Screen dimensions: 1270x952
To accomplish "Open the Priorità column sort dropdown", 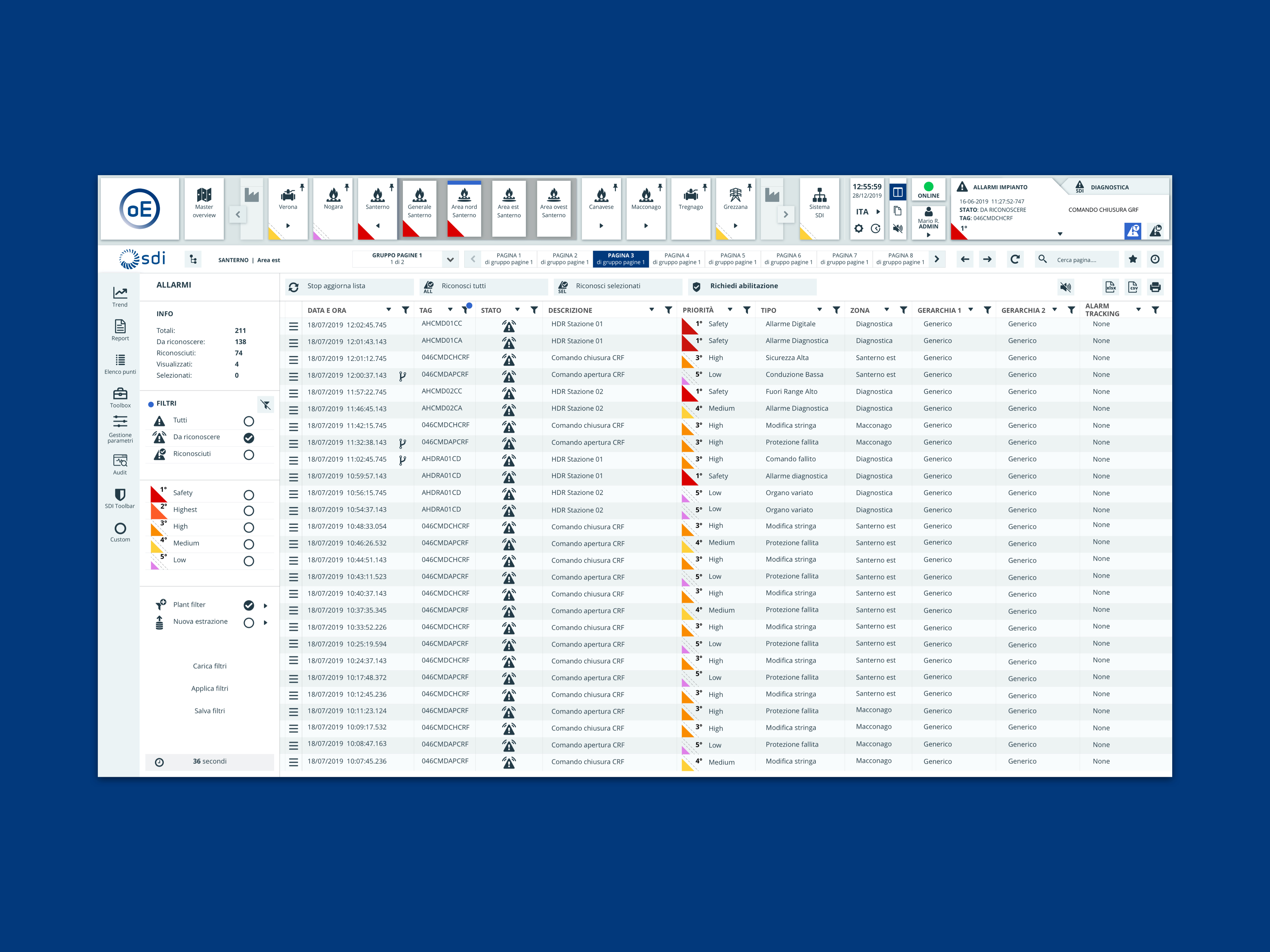I will point(730,310).
